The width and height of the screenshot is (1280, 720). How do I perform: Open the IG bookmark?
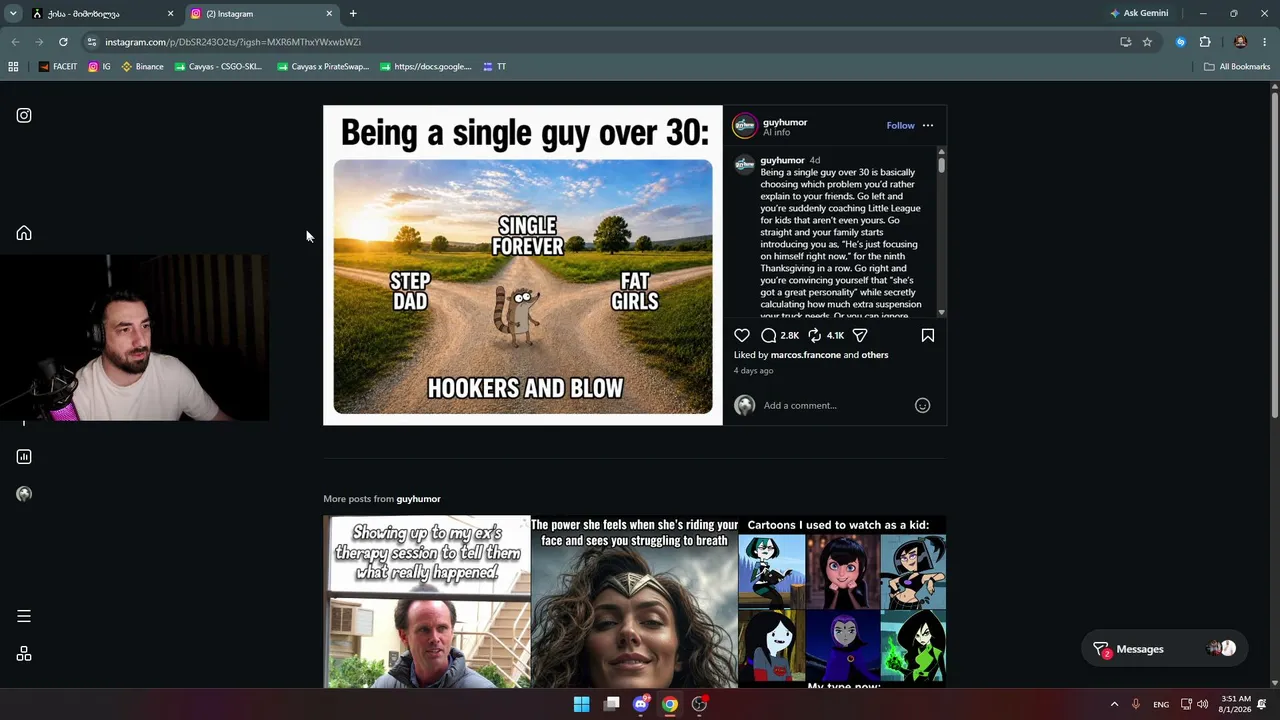tap(99, 67)
